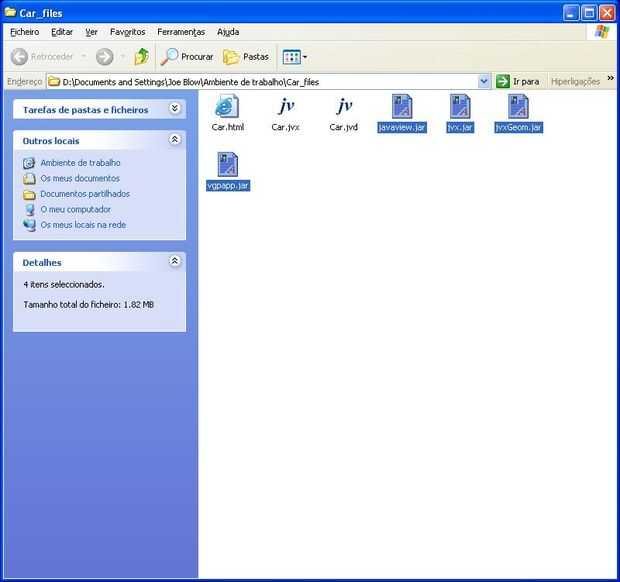The image size is (620, 582).
Task: Open the Ajuda menu
Action: pos(228,32)
